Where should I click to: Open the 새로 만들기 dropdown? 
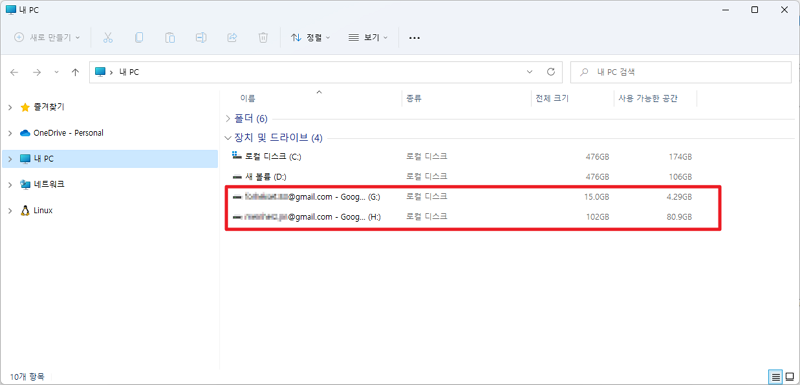pos(47,38)
